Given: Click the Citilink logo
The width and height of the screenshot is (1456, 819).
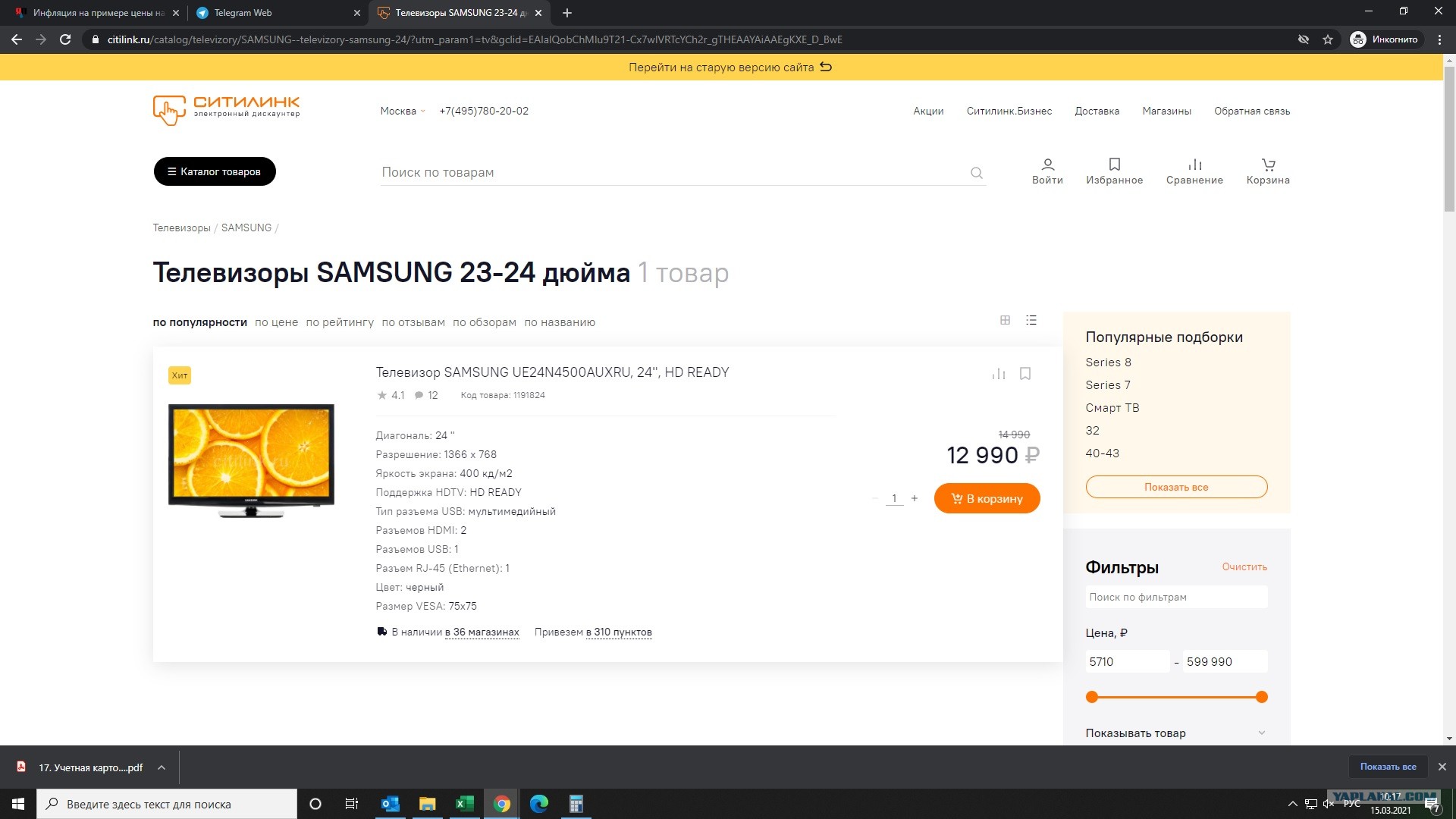Looking at the screenshot, I should (x=226, y=110).
